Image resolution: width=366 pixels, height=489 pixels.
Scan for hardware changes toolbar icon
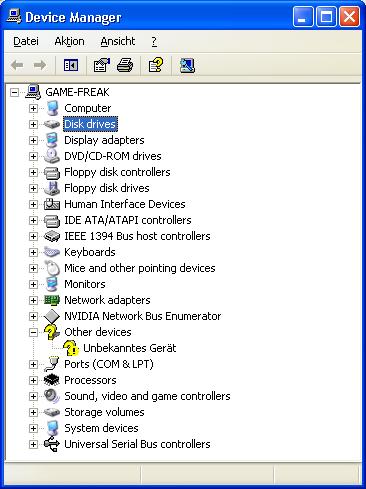(187, 65)
